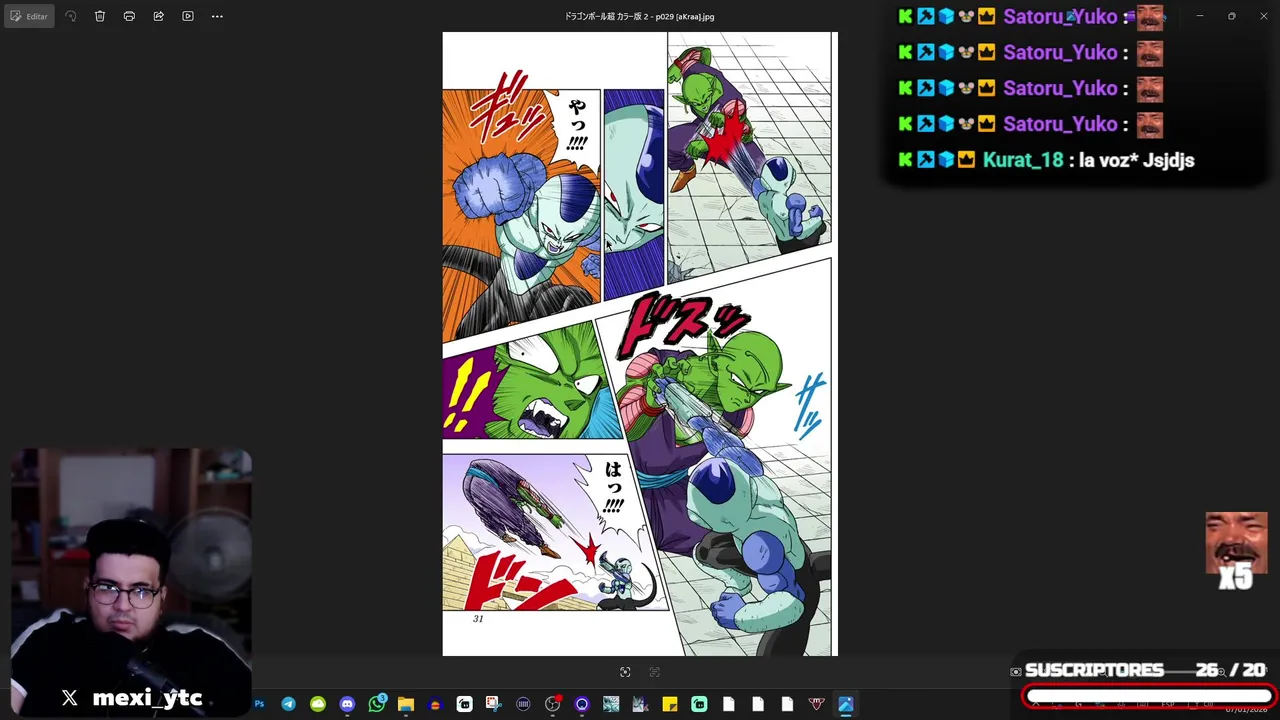Print the image with the printer icon
This screenshot has width=1280, height=720.
coord(129,16)
